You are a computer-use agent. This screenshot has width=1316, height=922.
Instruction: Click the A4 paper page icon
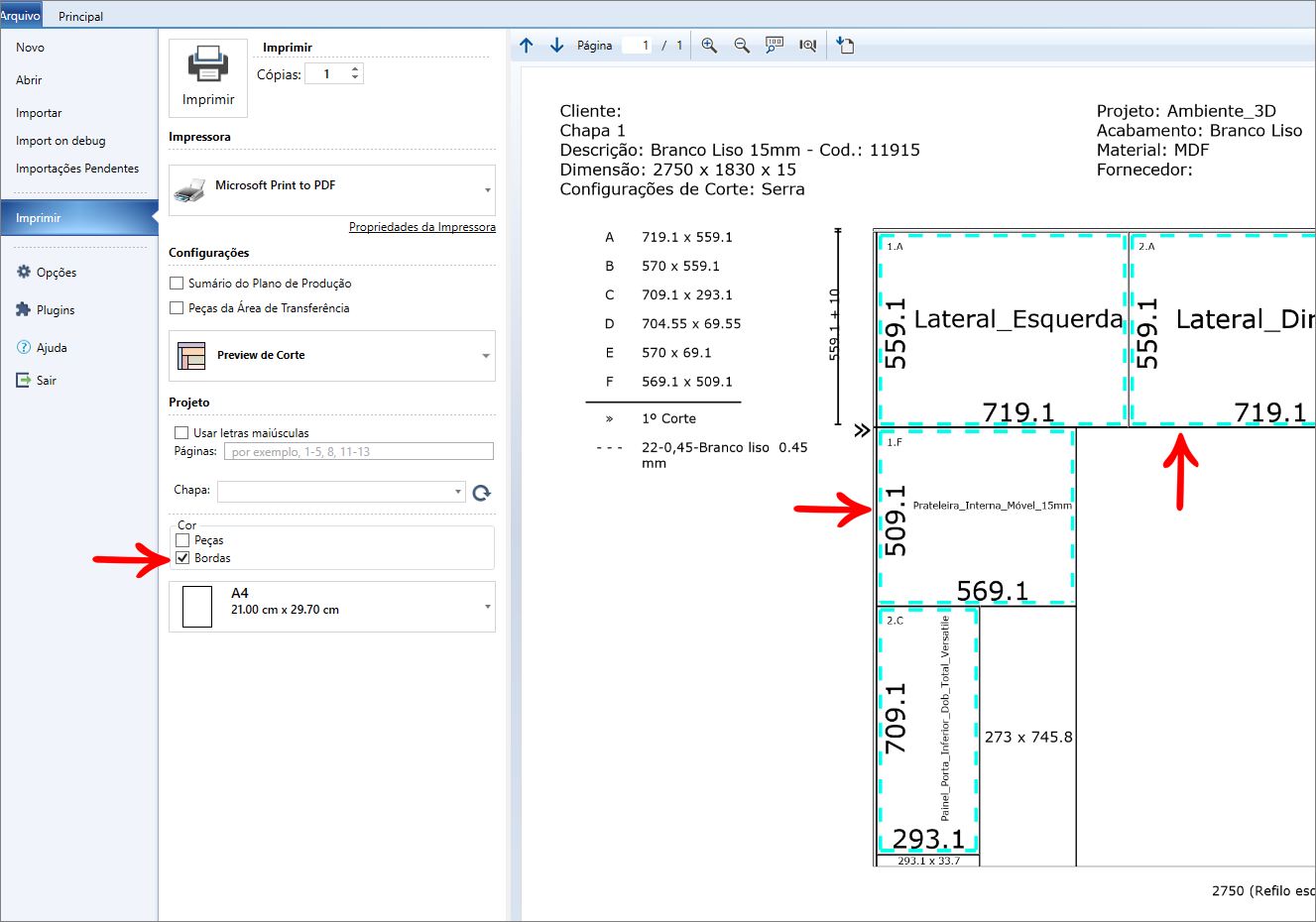[197, 607]
